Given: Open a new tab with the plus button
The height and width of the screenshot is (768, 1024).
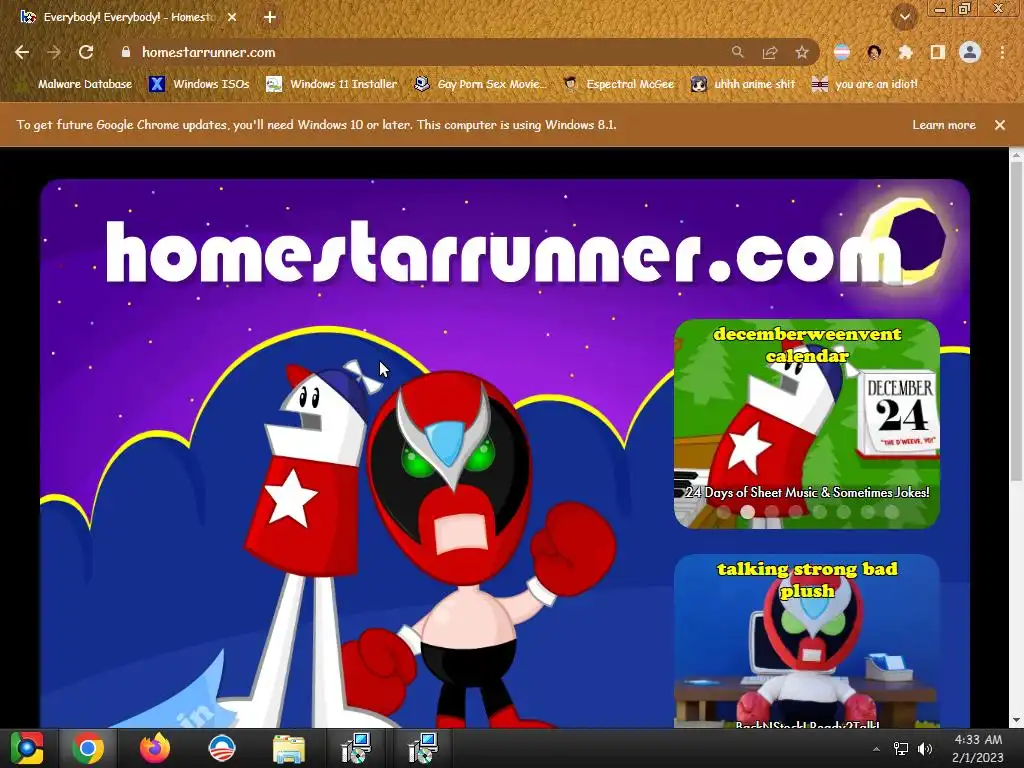Looking at the screenshot, I should coord(270,18).
